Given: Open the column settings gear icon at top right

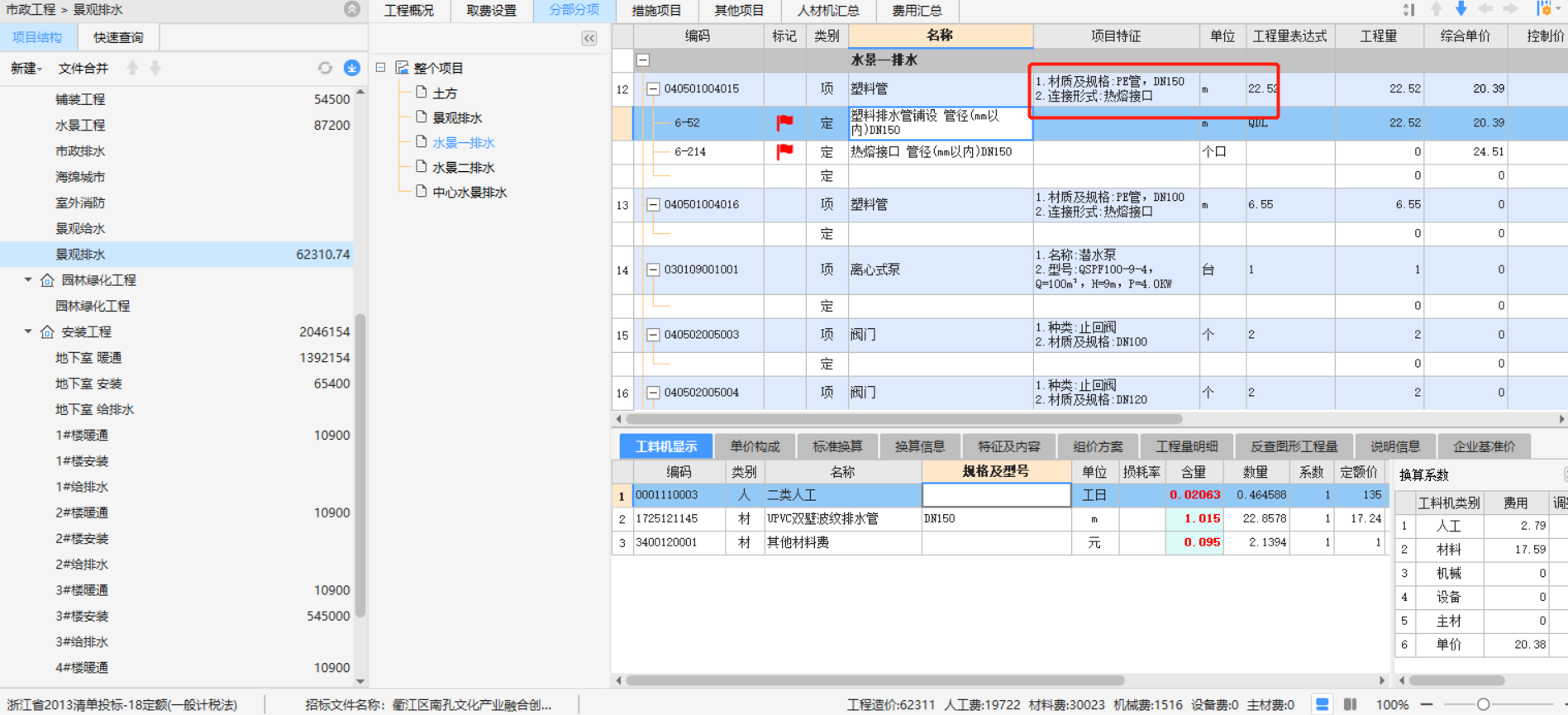Looking at the screenshot, I should click(x=1544, y=9).
